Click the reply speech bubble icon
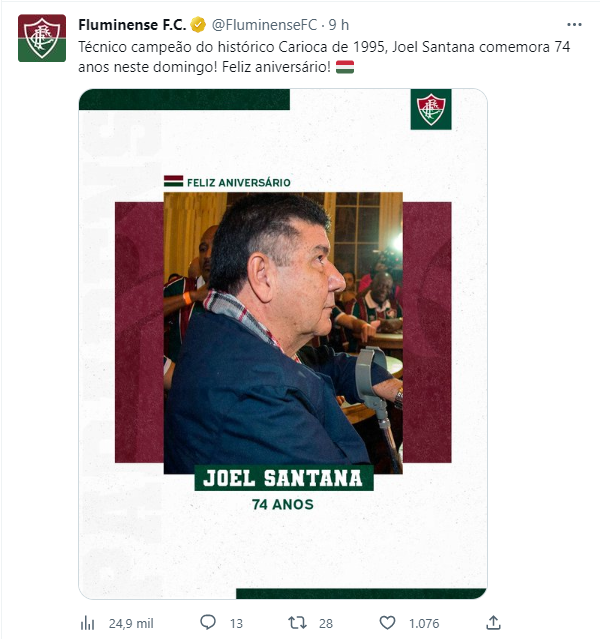The width and height of the screenshot is (600, 639). pyautogui.click(x=208, y=622)
